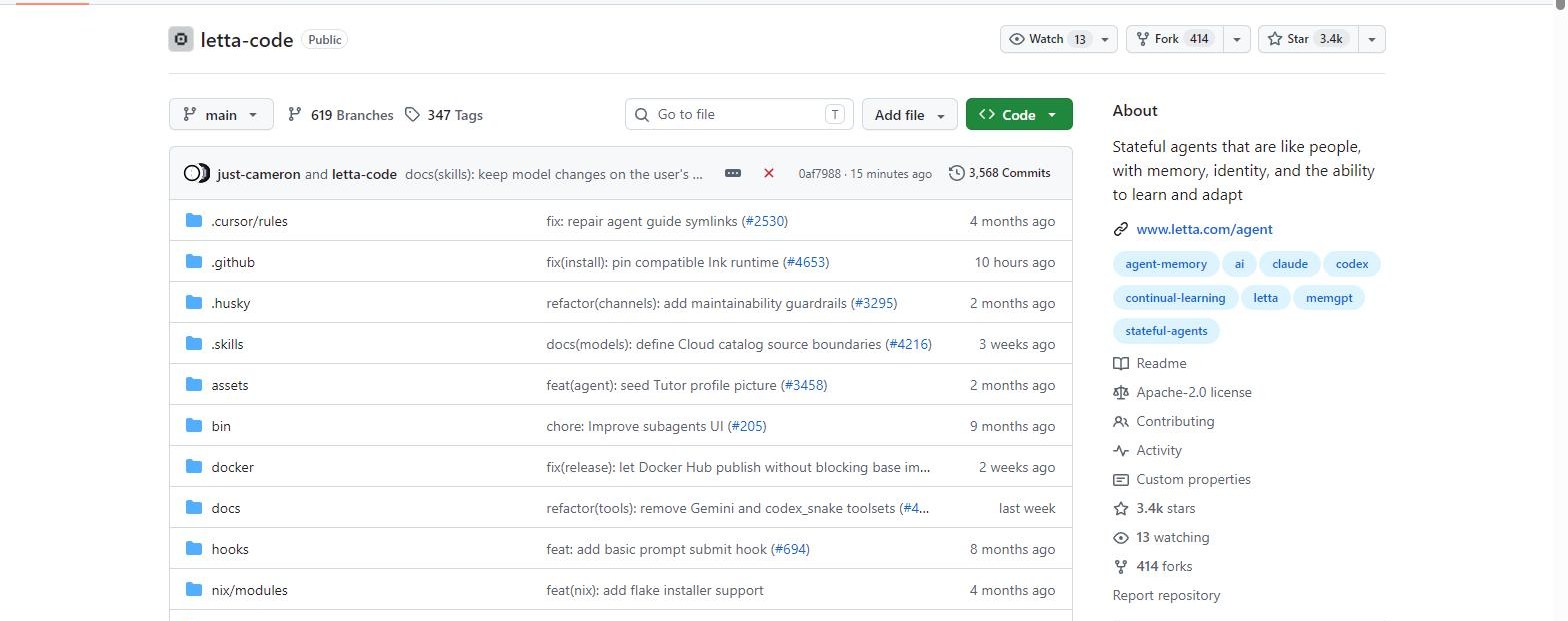Click the .github folder icon
The height and width of the screenshot is (621, 1568).
click(194, 262)
